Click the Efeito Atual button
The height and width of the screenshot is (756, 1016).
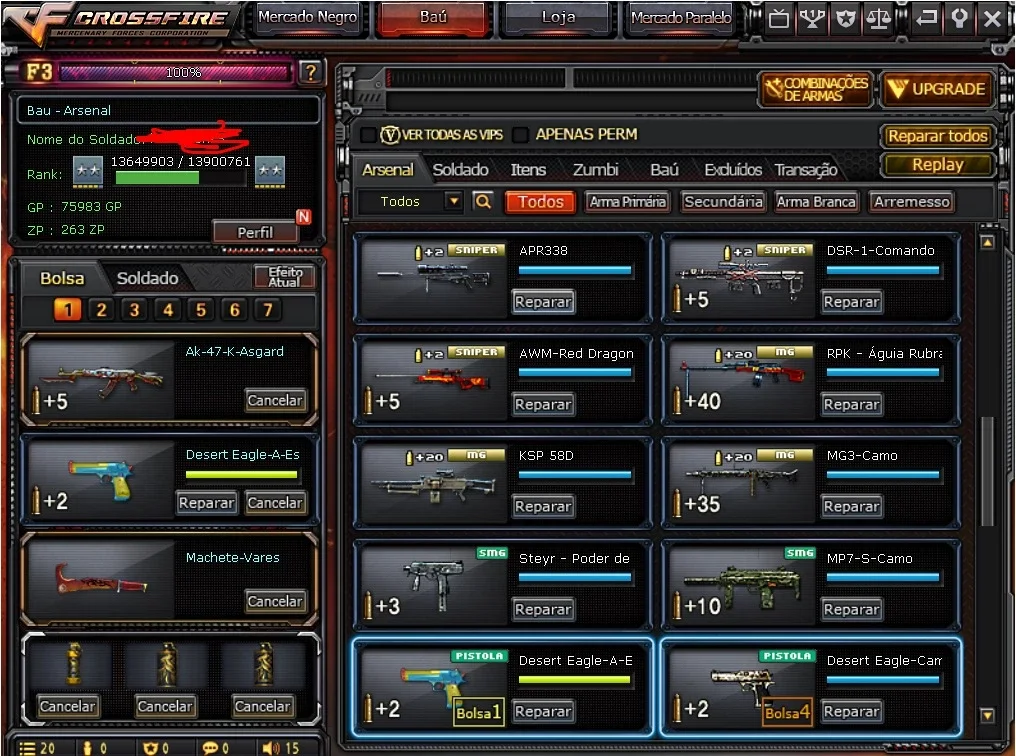(284, 277)
